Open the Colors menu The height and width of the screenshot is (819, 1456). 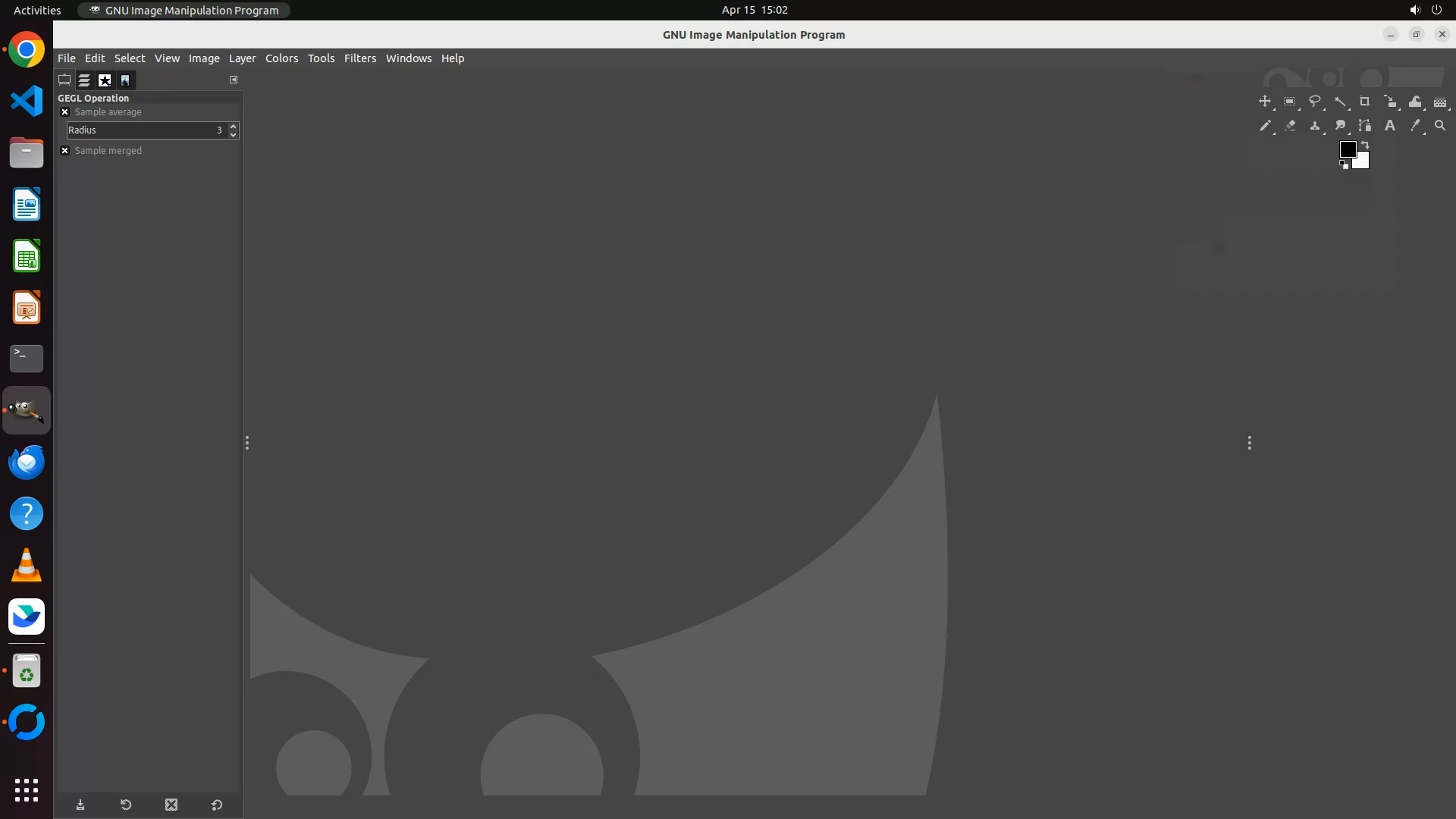(x=281, y=58)
